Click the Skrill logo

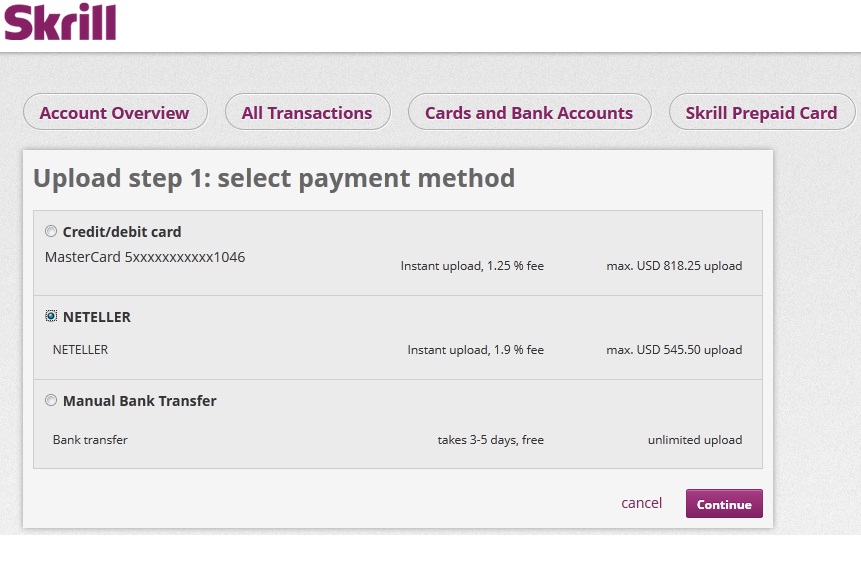click(60, 22)
